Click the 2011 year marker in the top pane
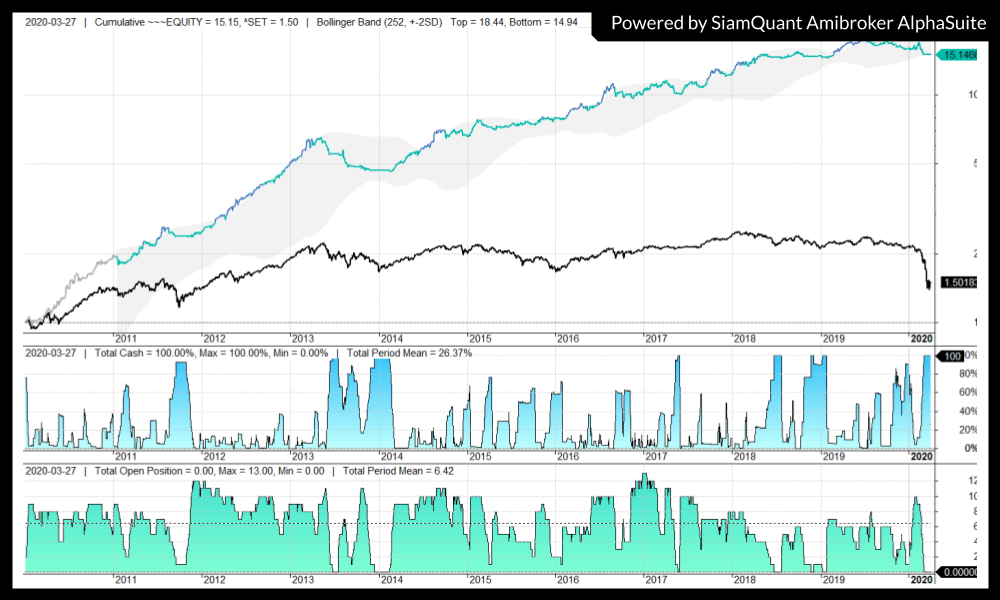This screenshot has height=600, width=1000. (126, 339)
